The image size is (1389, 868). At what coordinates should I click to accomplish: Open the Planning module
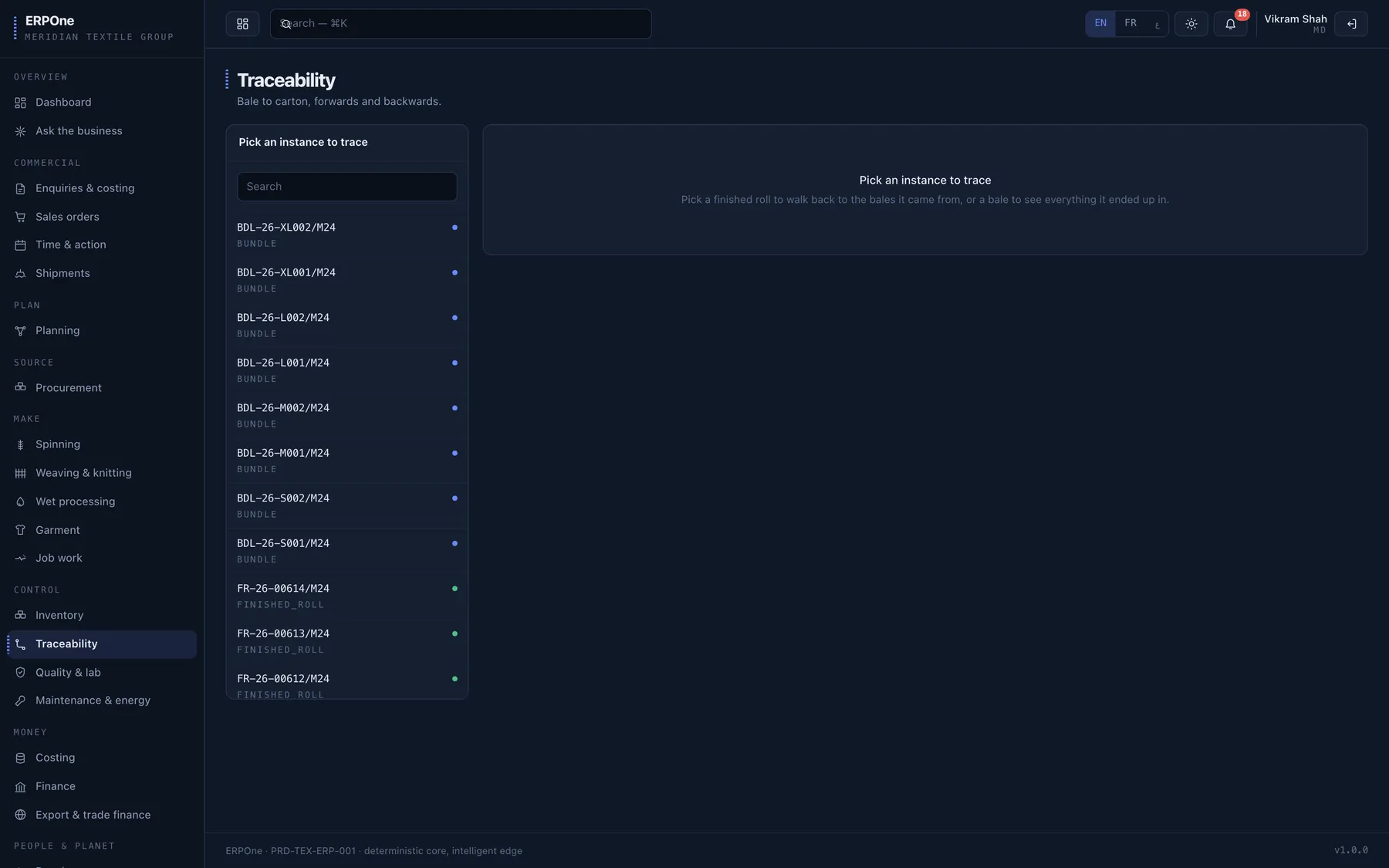pos(102,330)
